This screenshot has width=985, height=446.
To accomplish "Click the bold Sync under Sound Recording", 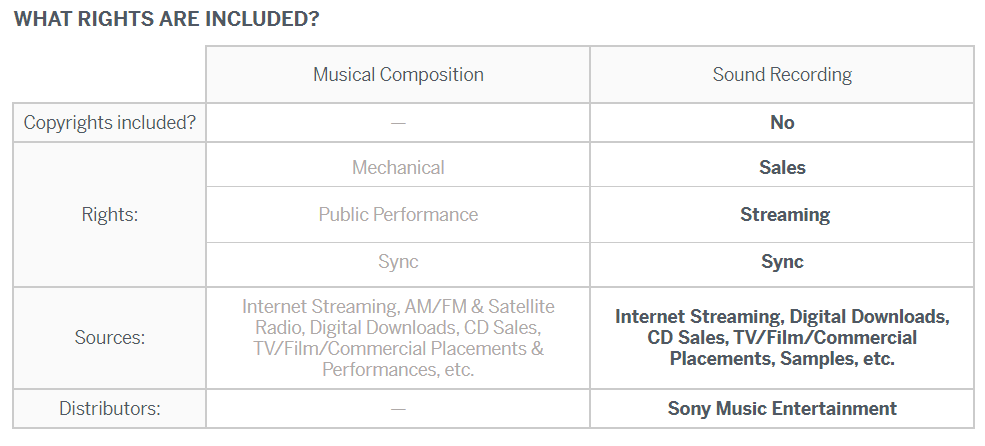I will tap(782, 262).
